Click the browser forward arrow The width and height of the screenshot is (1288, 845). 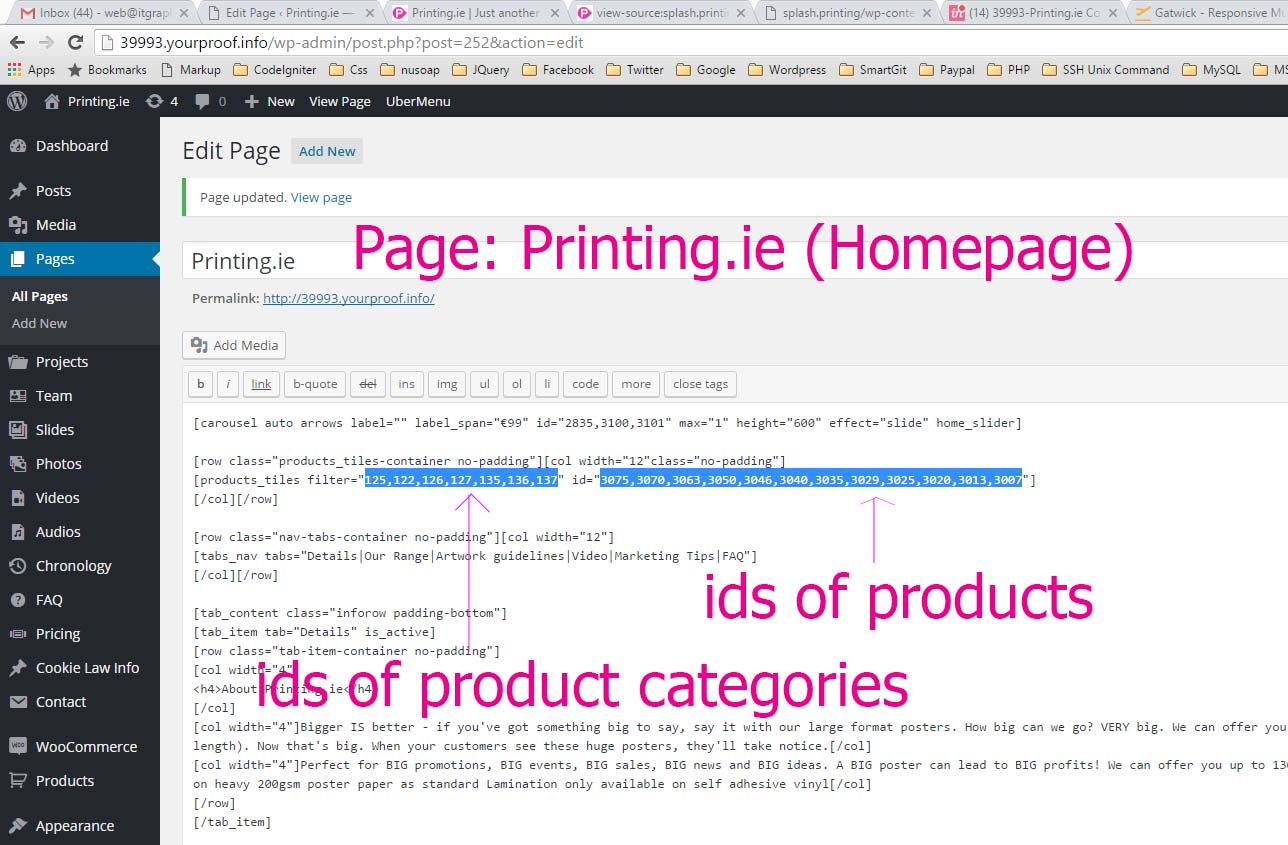(46, 43)
